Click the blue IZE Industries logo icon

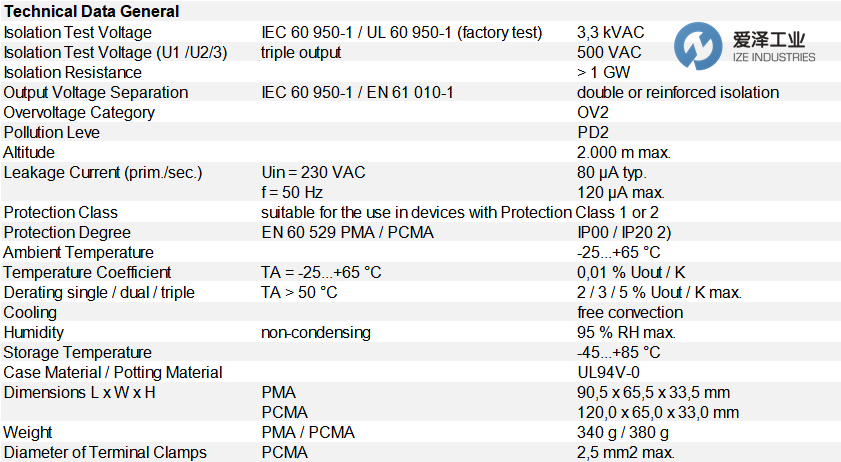click(x=697, y=45)
